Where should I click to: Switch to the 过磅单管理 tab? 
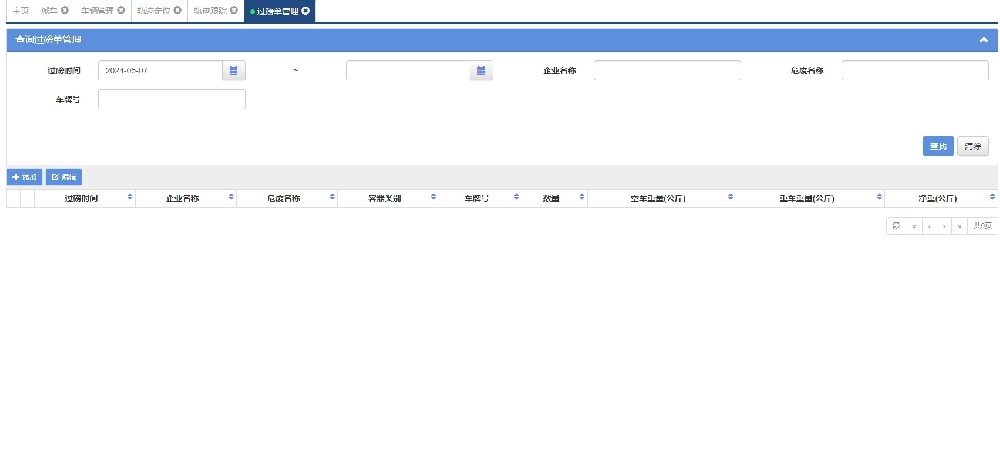click(277, 11)
